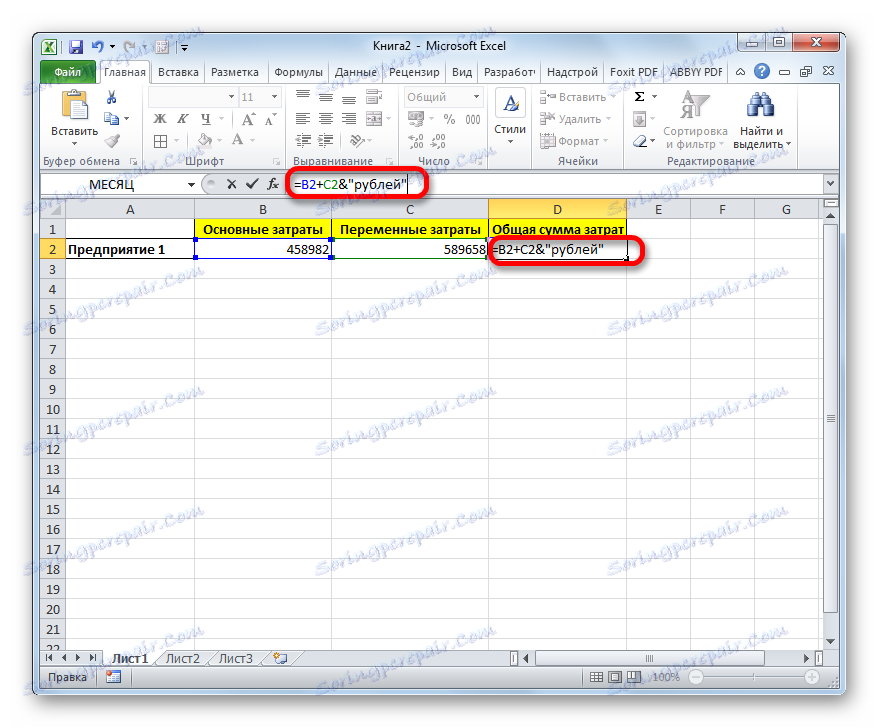Viewport: 879px width, 728px height.
Task: Click the AutoSum sigma icon
Action: (637, 96)
